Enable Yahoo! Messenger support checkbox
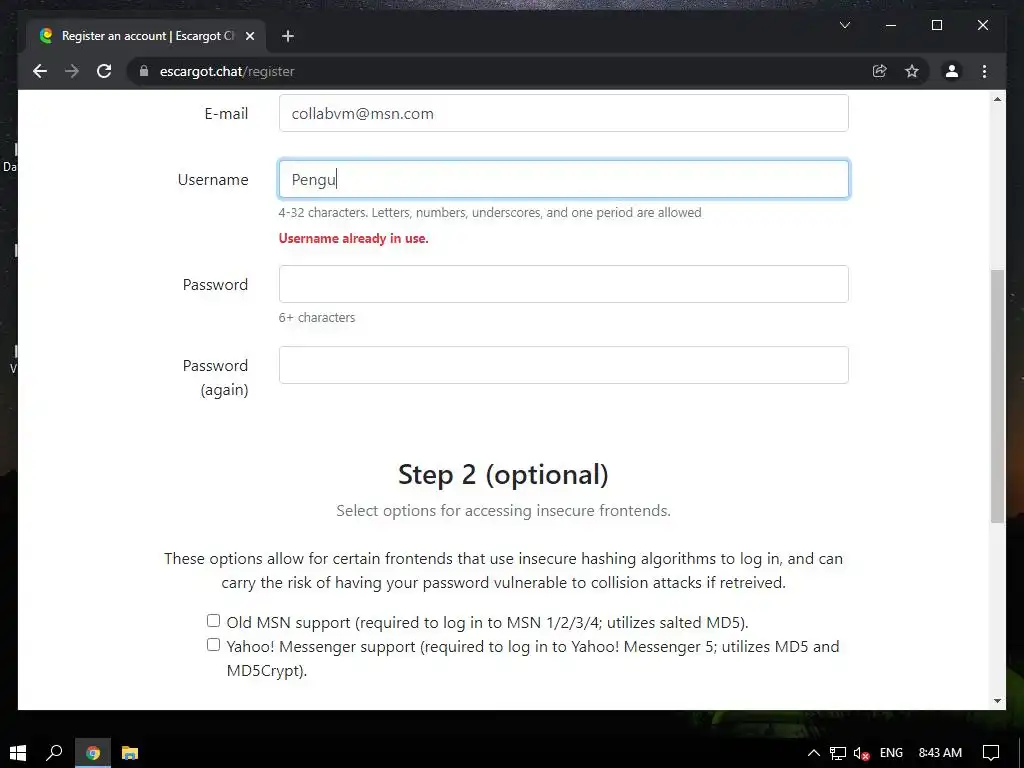The height and width of the screenshot is (768, 1024). tap(214, 645)
